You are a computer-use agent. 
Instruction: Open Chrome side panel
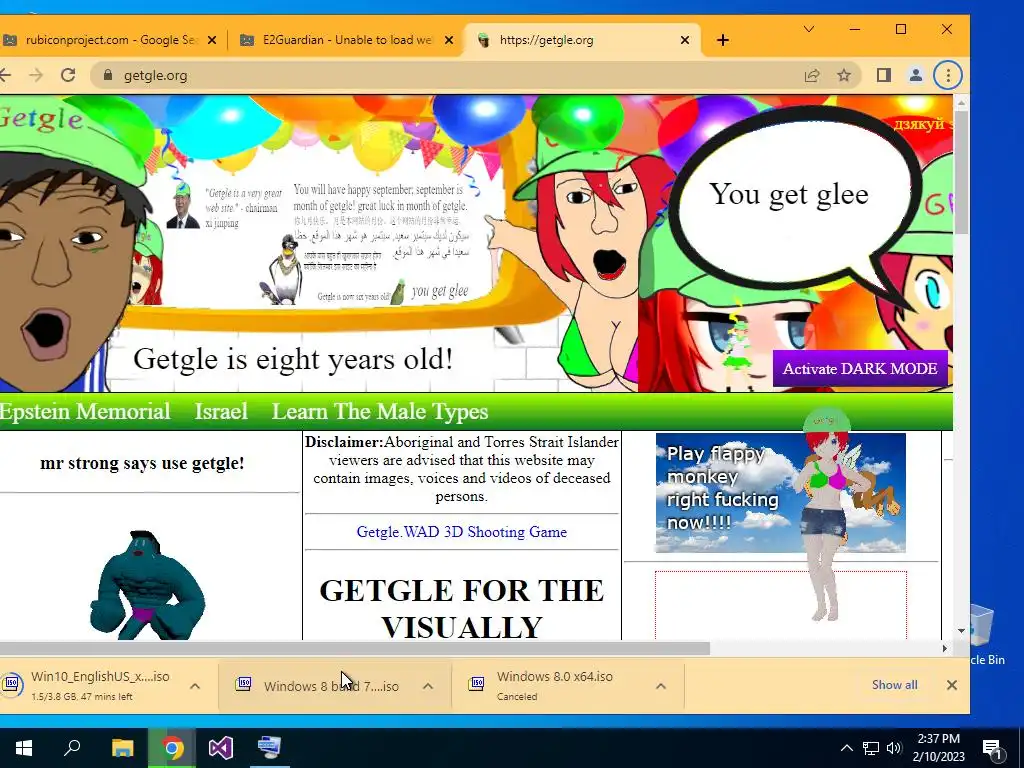click(884, 75)
